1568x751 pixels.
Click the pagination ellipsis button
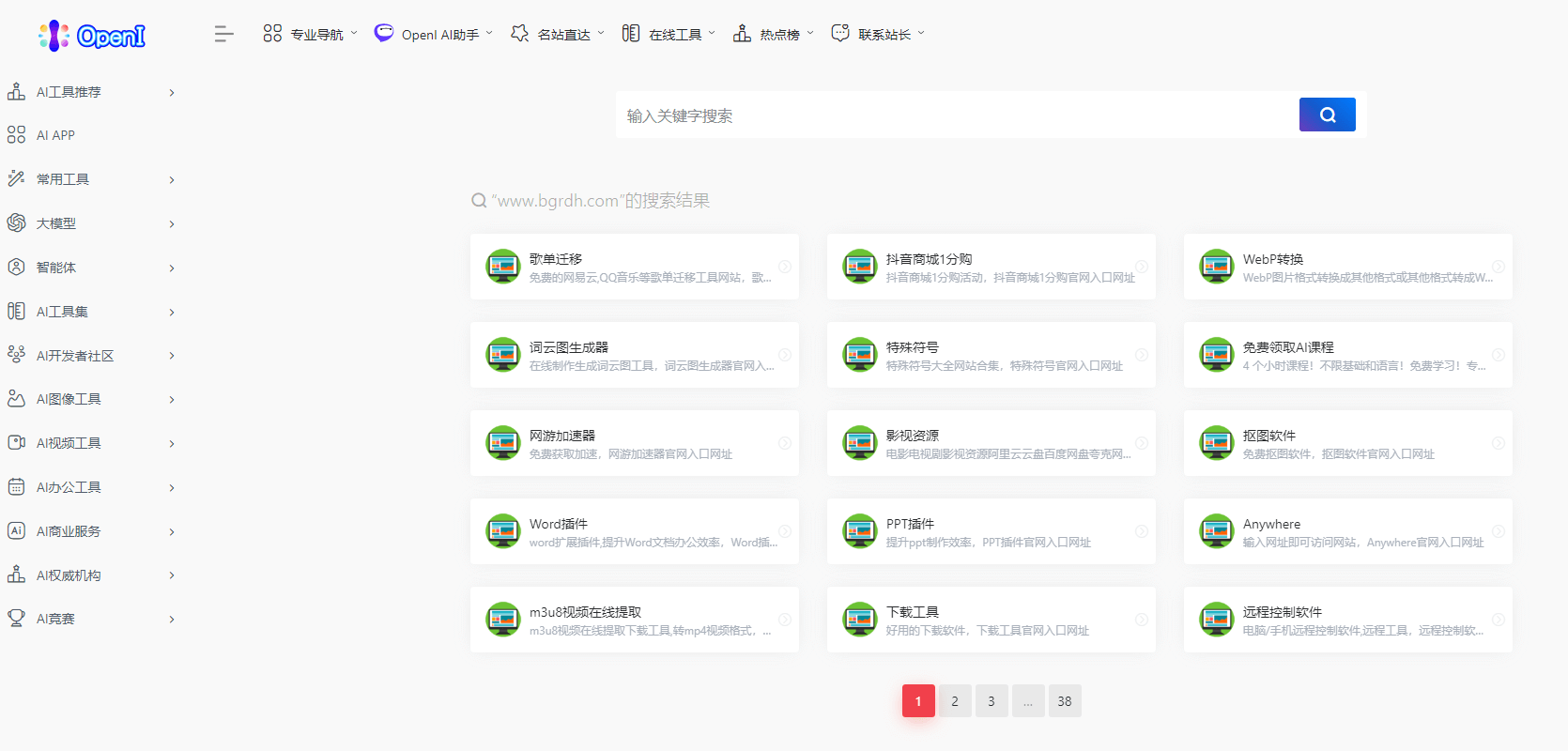pyautogui.click(x=1028, y=701)
